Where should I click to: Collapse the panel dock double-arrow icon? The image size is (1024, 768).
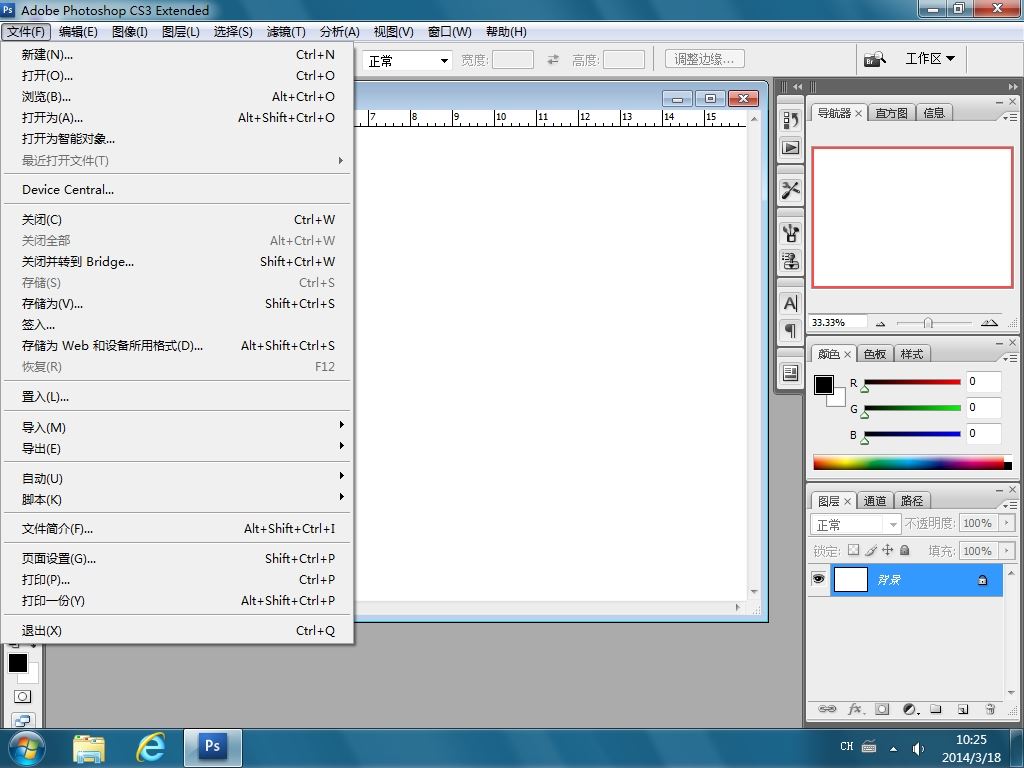1013,86
